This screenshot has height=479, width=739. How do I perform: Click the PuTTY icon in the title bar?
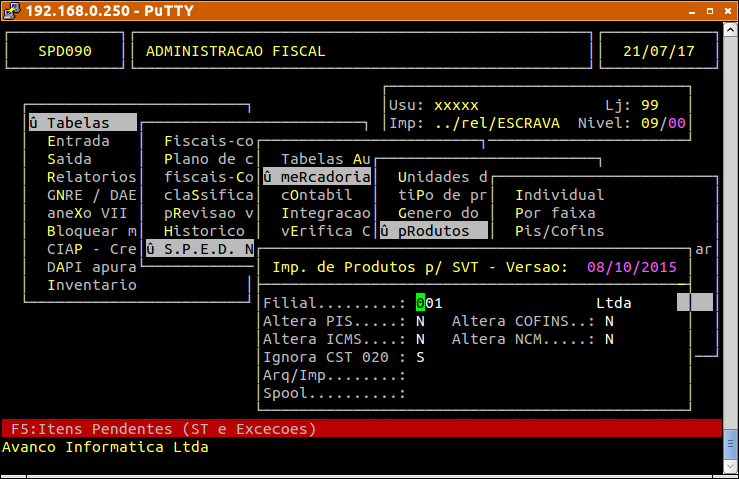click(12, 10)
